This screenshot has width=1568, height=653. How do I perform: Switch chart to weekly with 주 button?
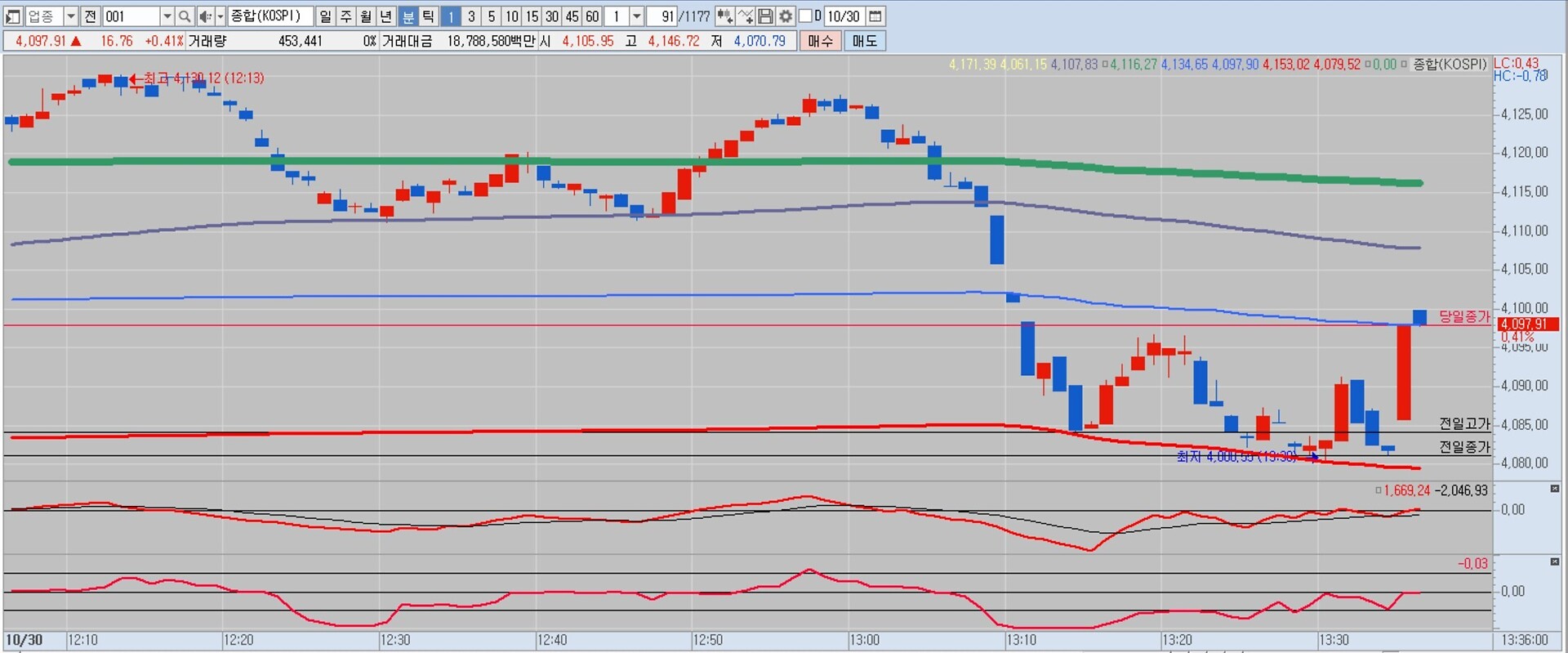[x=346, y=16]
